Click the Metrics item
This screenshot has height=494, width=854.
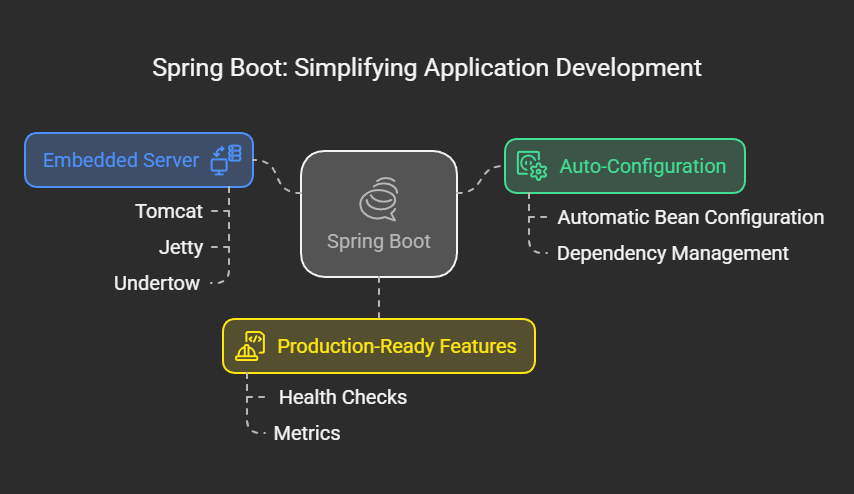pyautogui.click(x=307, y=433)
